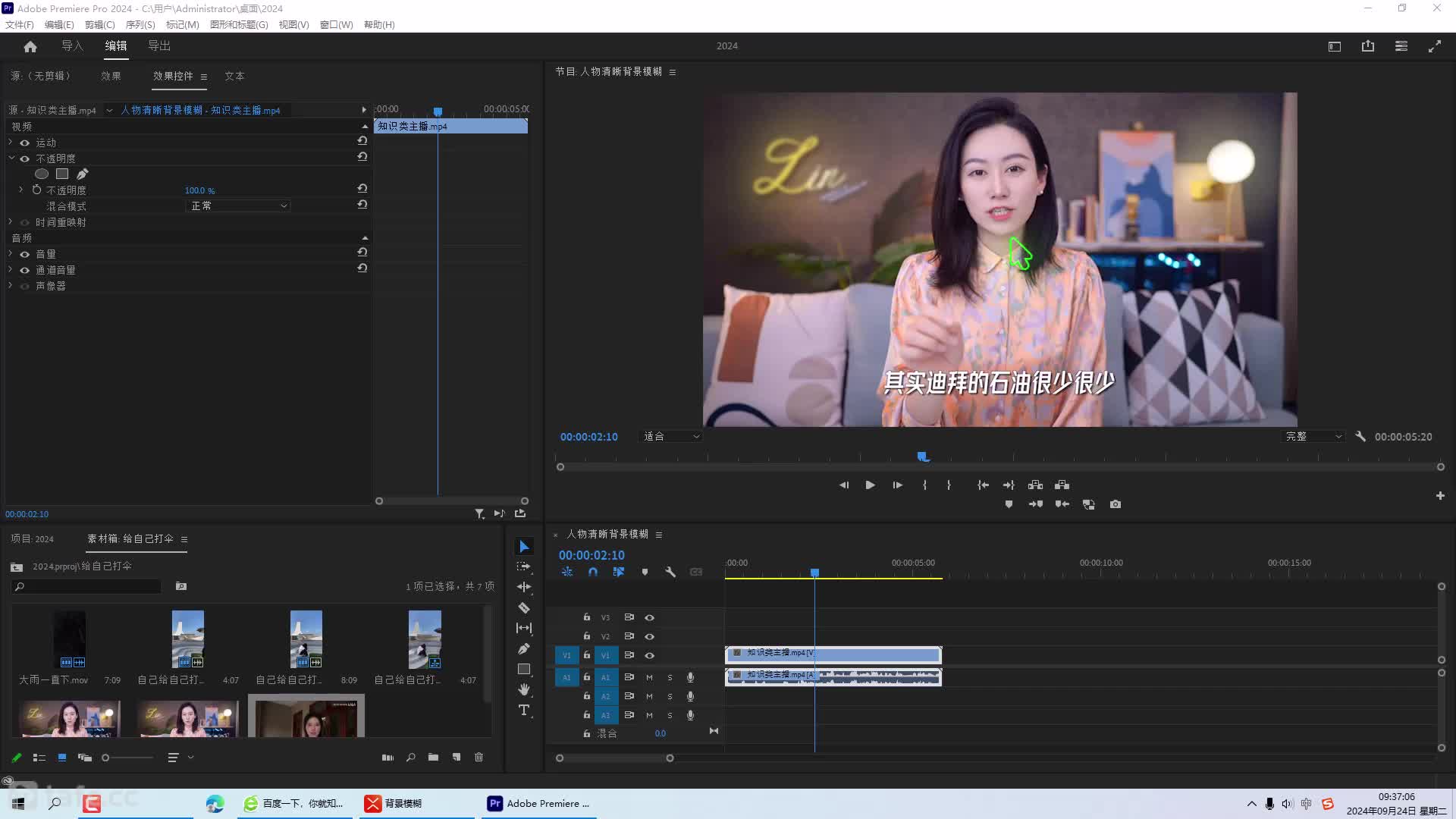Expand the Volume audio effect
The width and height of the screenshot is (1456, 819).
click(x=10, y=254)
